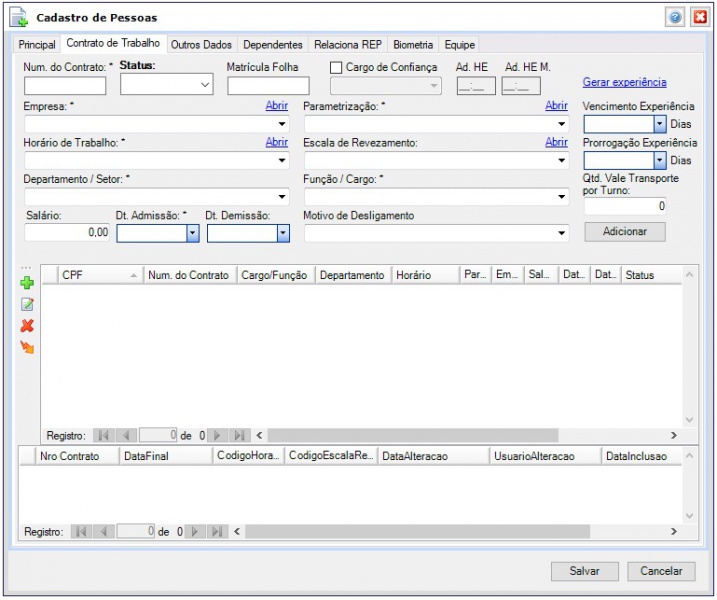This screenshot has width=717, height=600.
Task: Enable the Cargo de Confiança checkbox
Action: click(337, 67)
